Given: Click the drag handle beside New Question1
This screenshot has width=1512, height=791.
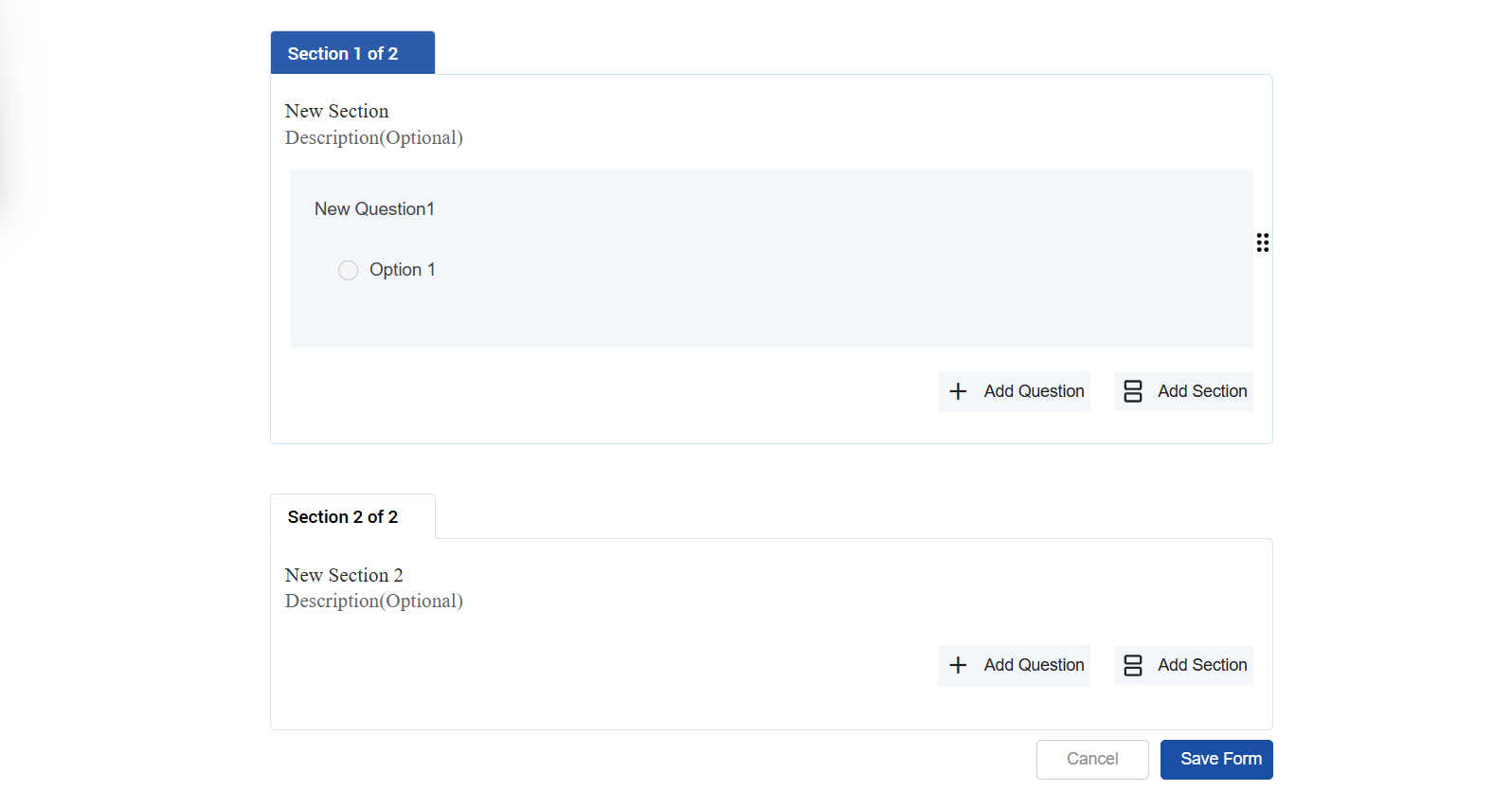Looking at the screenshot, I should pos(1262,243).
